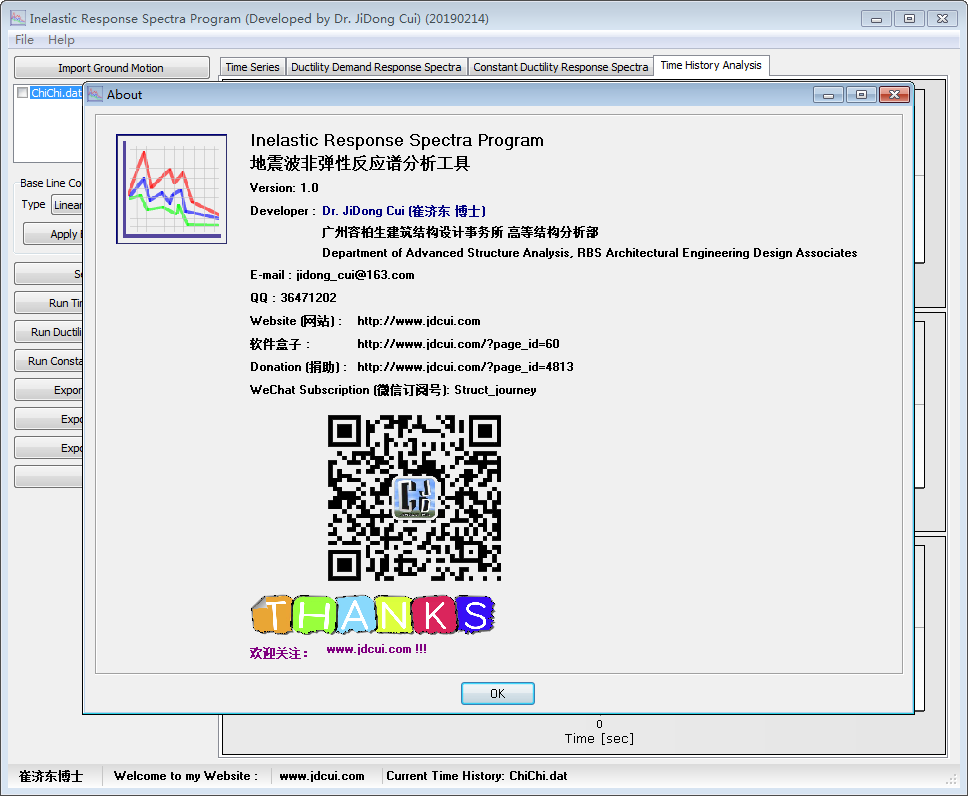Open Ductility Demand Response Spectra tab
This screenshot has width=968, height=796.
376,67
